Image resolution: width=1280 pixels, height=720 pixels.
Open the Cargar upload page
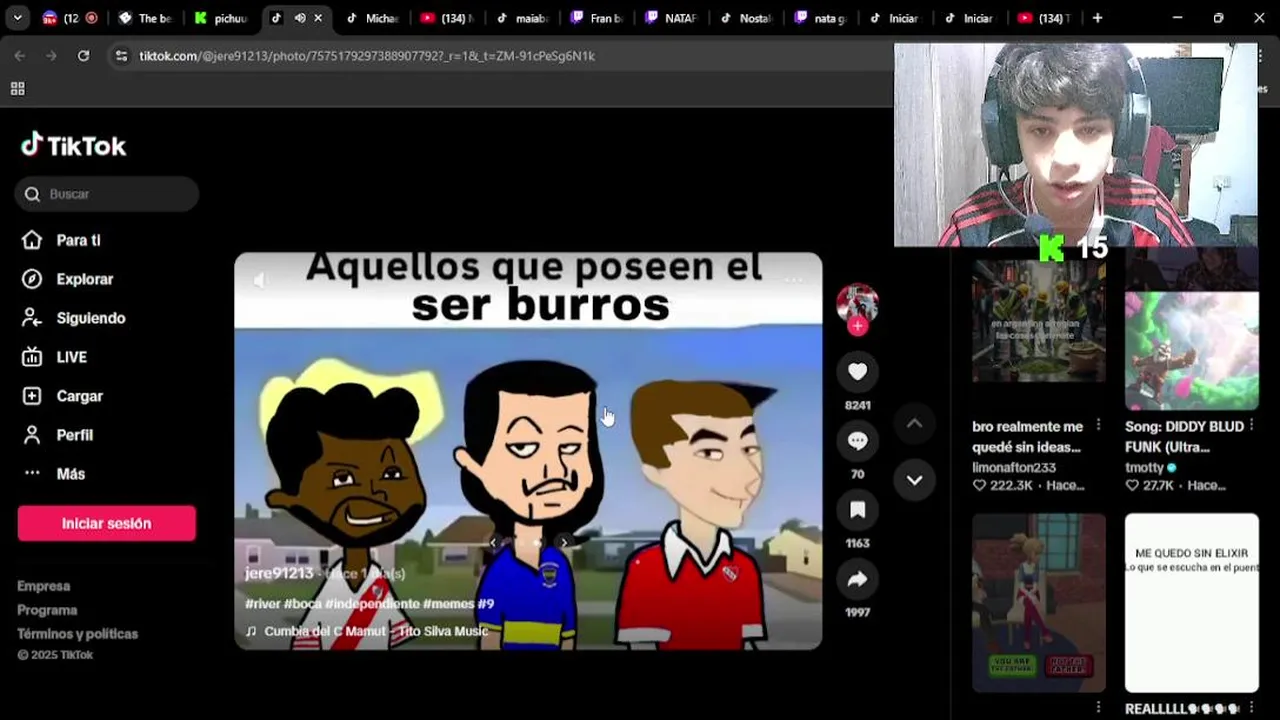click(x=79, y=396)
